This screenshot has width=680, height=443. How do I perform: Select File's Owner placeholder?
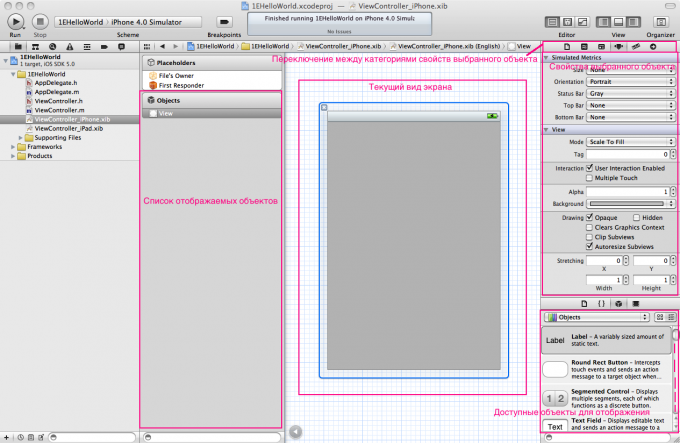coord(176,75)
